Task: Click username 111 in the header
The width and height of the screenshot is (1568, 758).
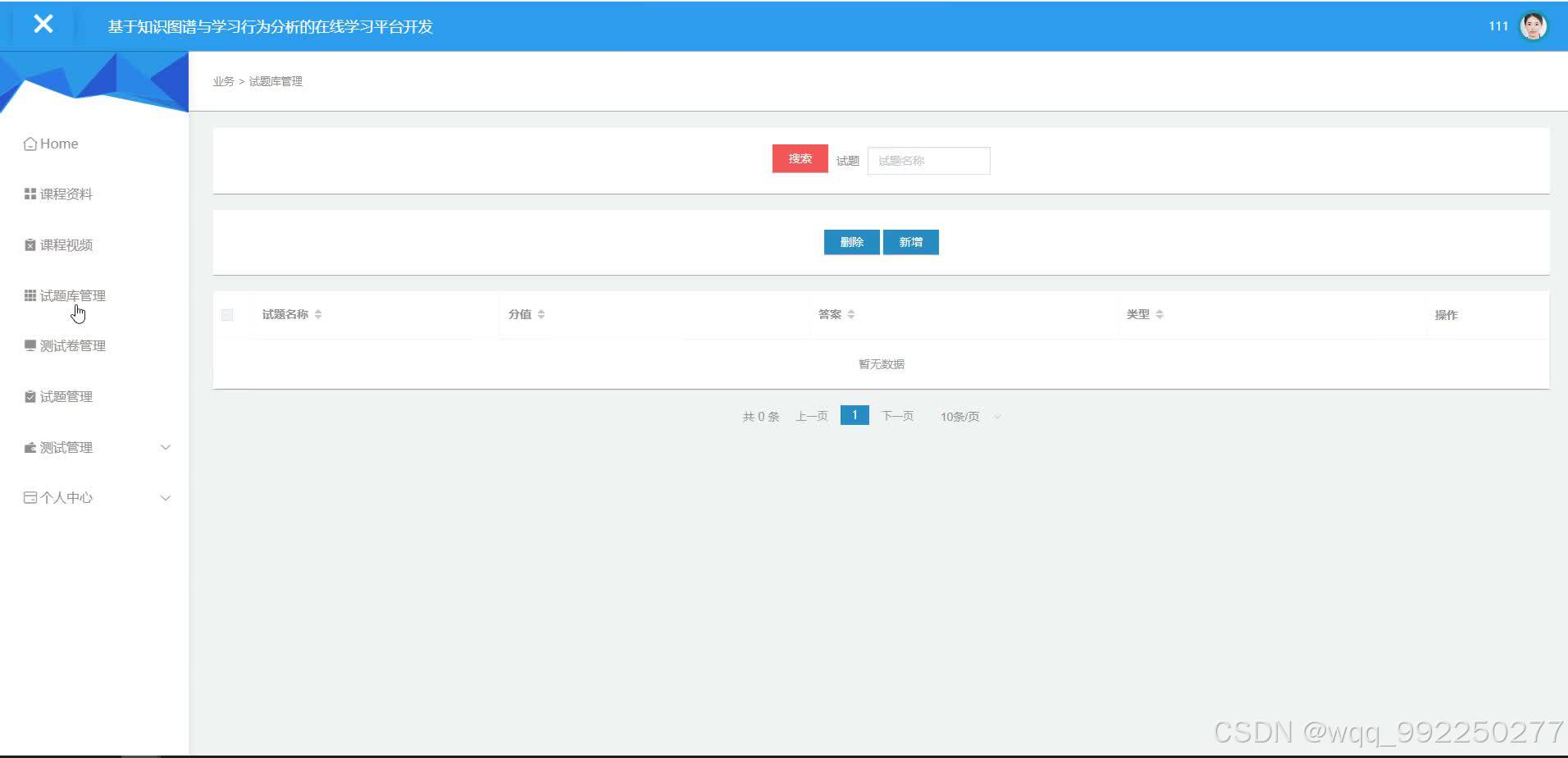Action: coord(1498,26)
